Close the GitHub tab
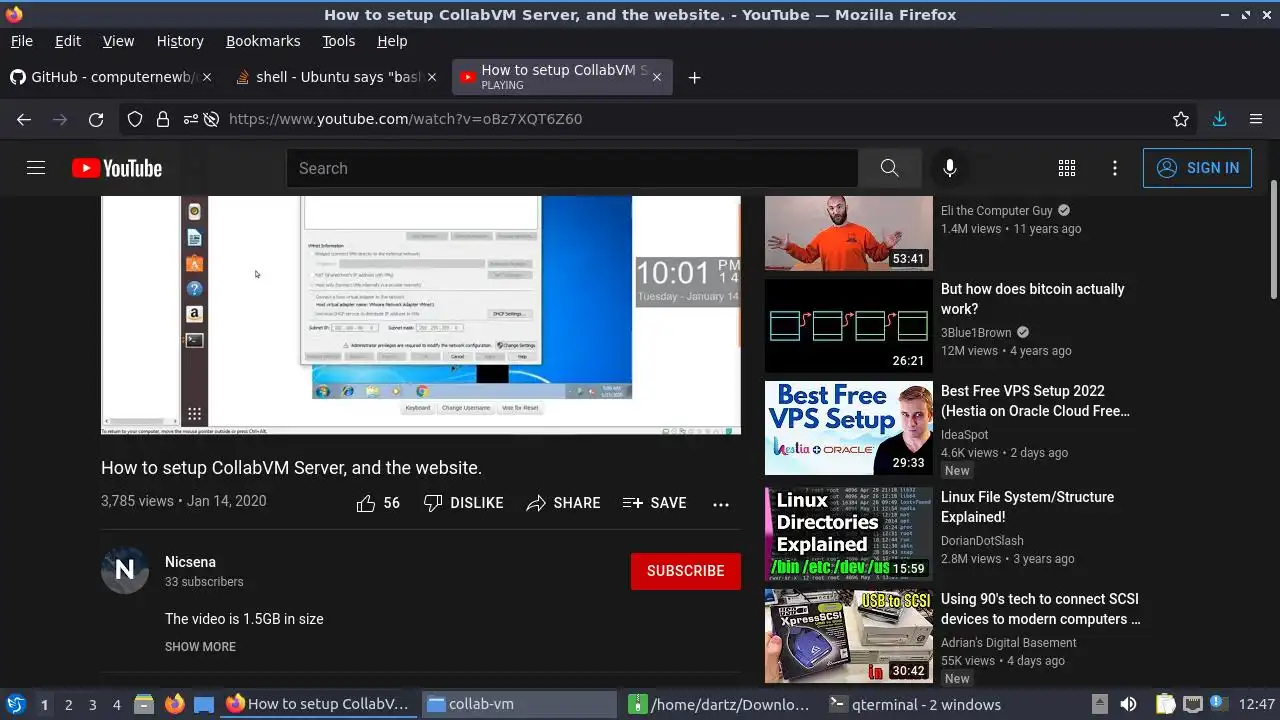This screenshot has width=1280, height=720. tap(208, 77)
